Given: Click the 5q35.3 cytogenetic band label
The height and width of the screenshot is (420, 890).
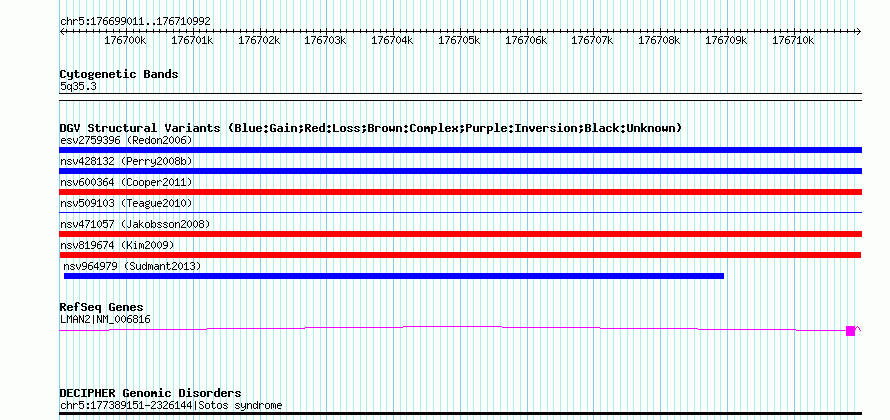Looking at the screenshot, I should (x=78, y=87).
